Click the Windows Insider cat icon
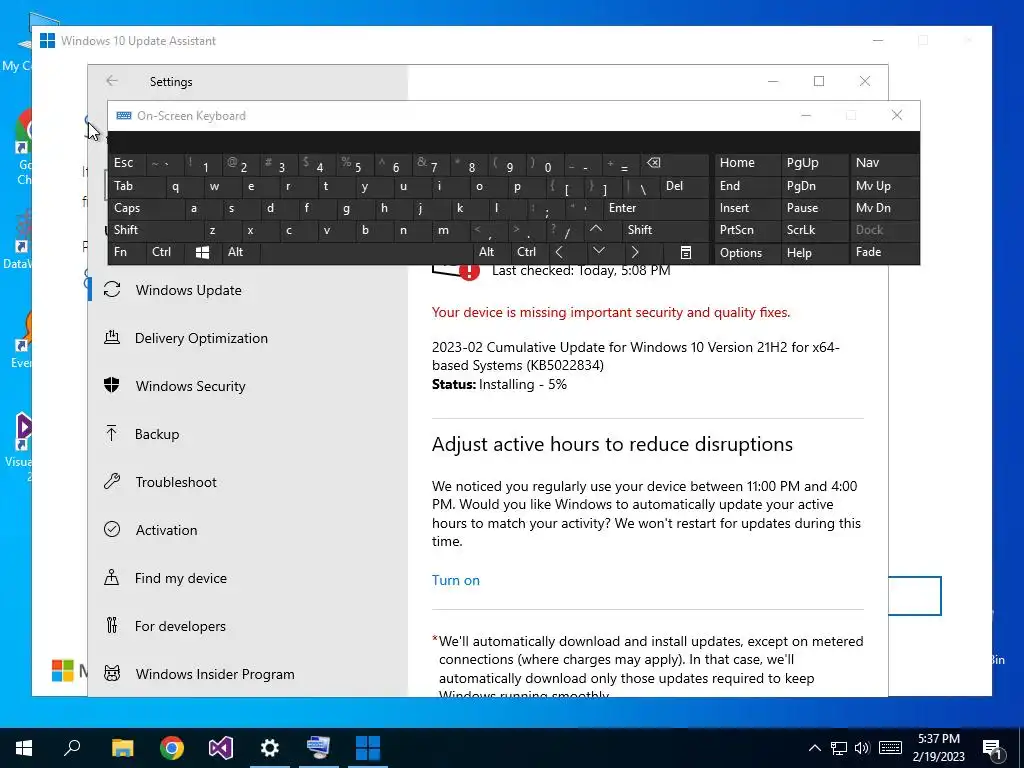 tap(112, 673)
